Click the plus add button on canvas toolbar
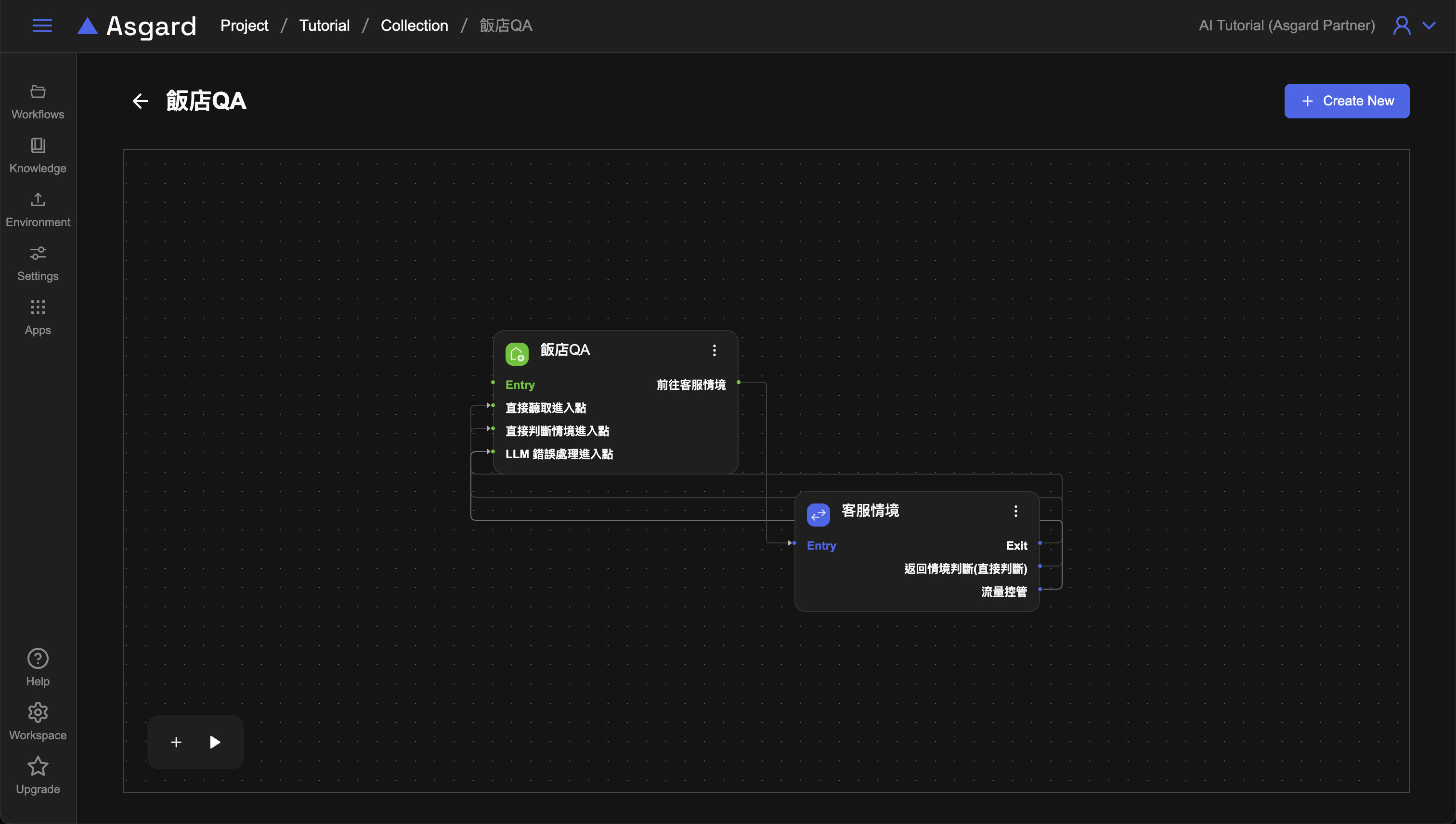 (x=176, y=742)
